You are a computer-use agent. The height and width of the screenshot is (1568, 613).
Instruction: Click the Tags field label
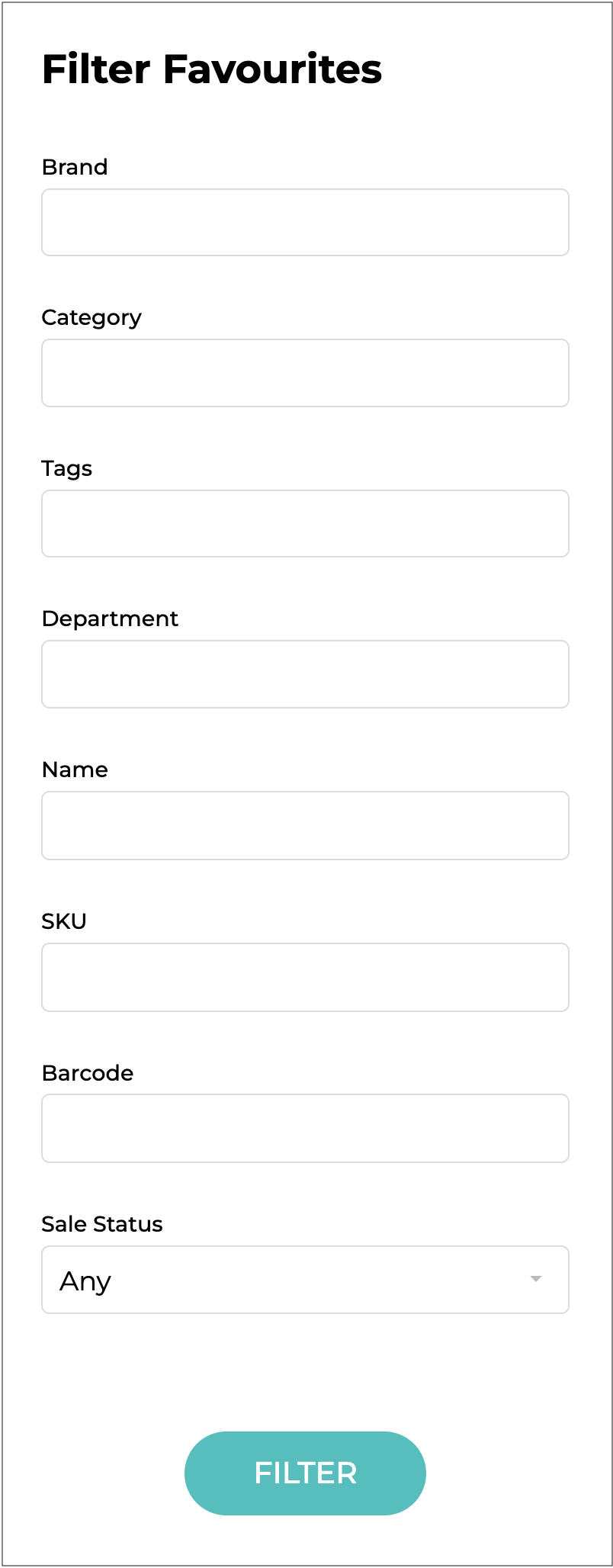67,468
